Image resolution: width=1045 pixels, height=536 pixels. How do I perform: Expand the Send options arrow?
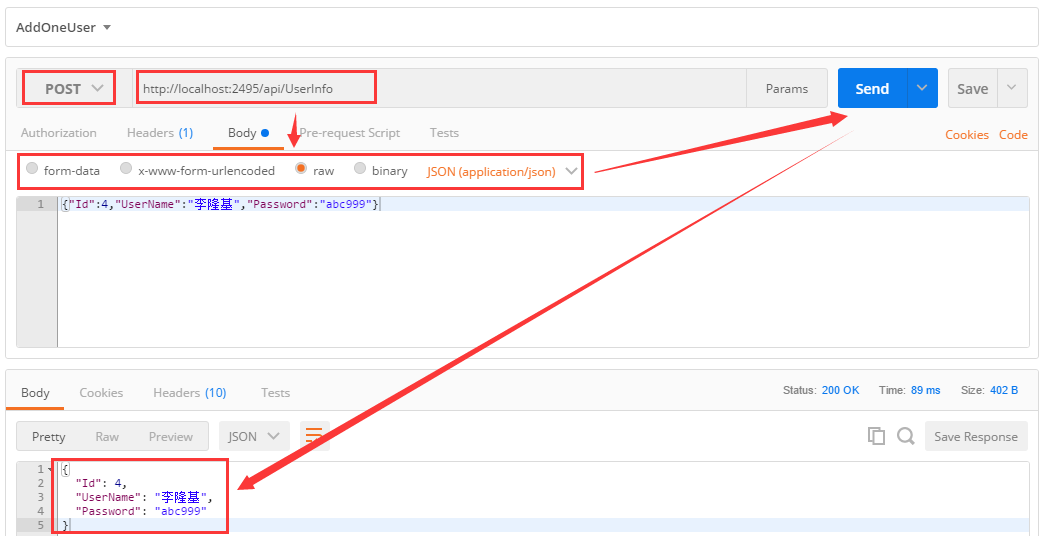[x=922, y=89]
